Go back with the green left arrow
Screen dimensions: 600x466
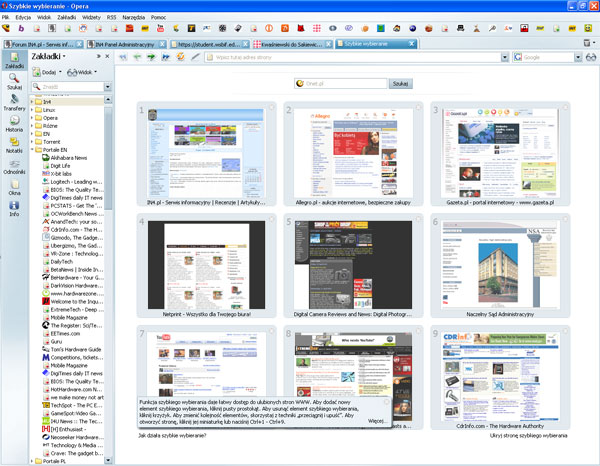[137, 57]
